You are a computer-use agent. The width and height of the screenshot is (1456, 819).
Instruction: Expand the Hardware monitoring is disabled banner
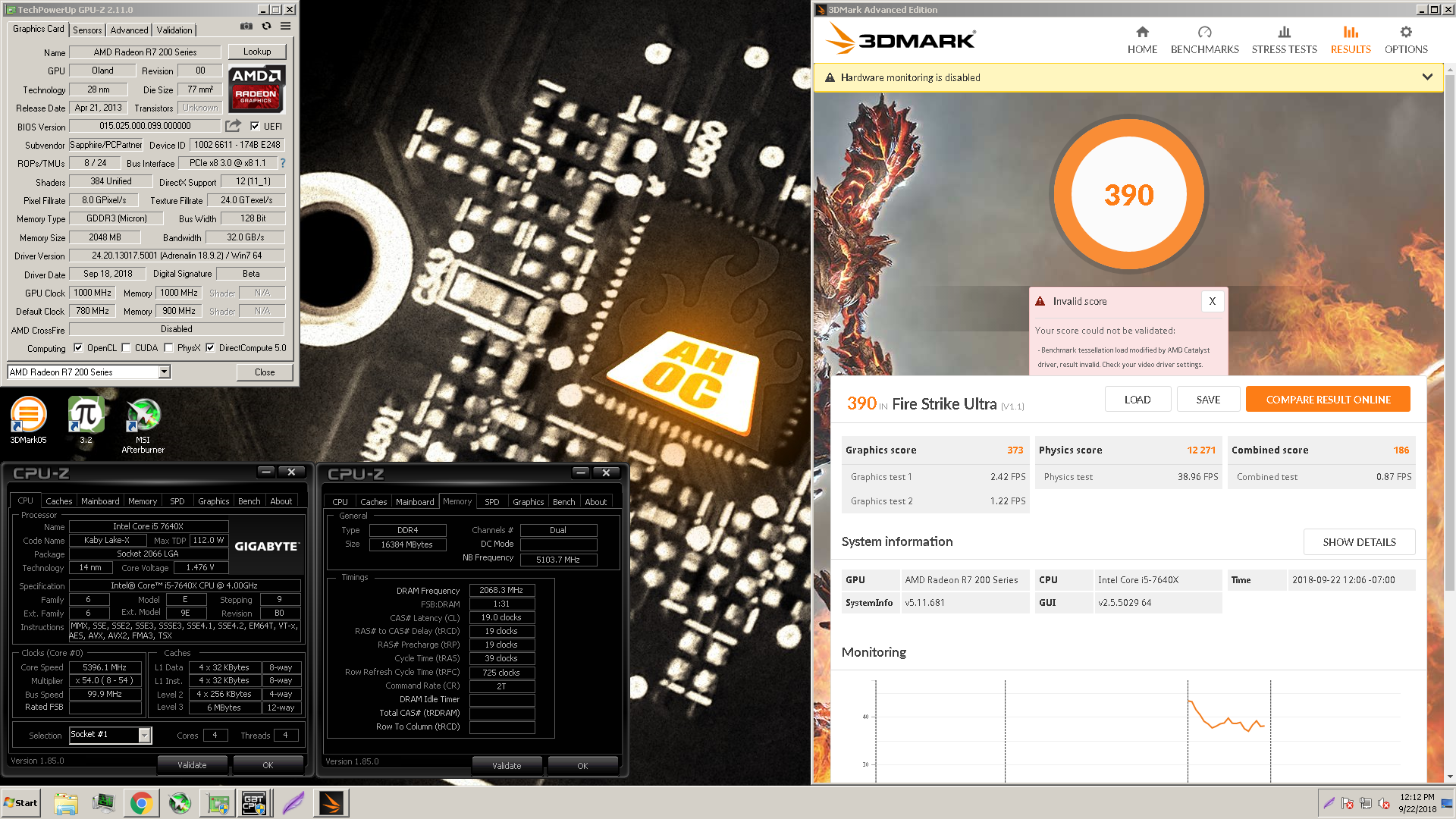1427,77
